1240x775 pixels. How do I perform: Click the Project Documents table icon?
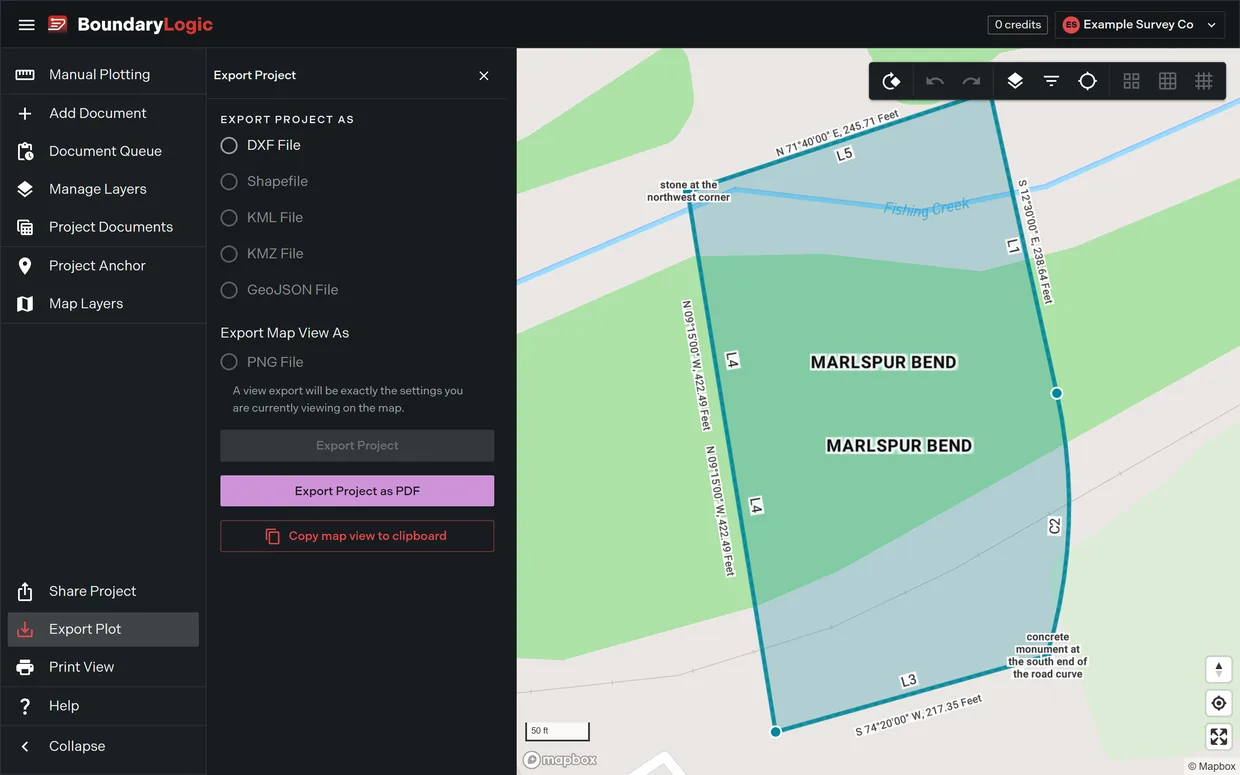pyautogui.click(x=26, y=227)
